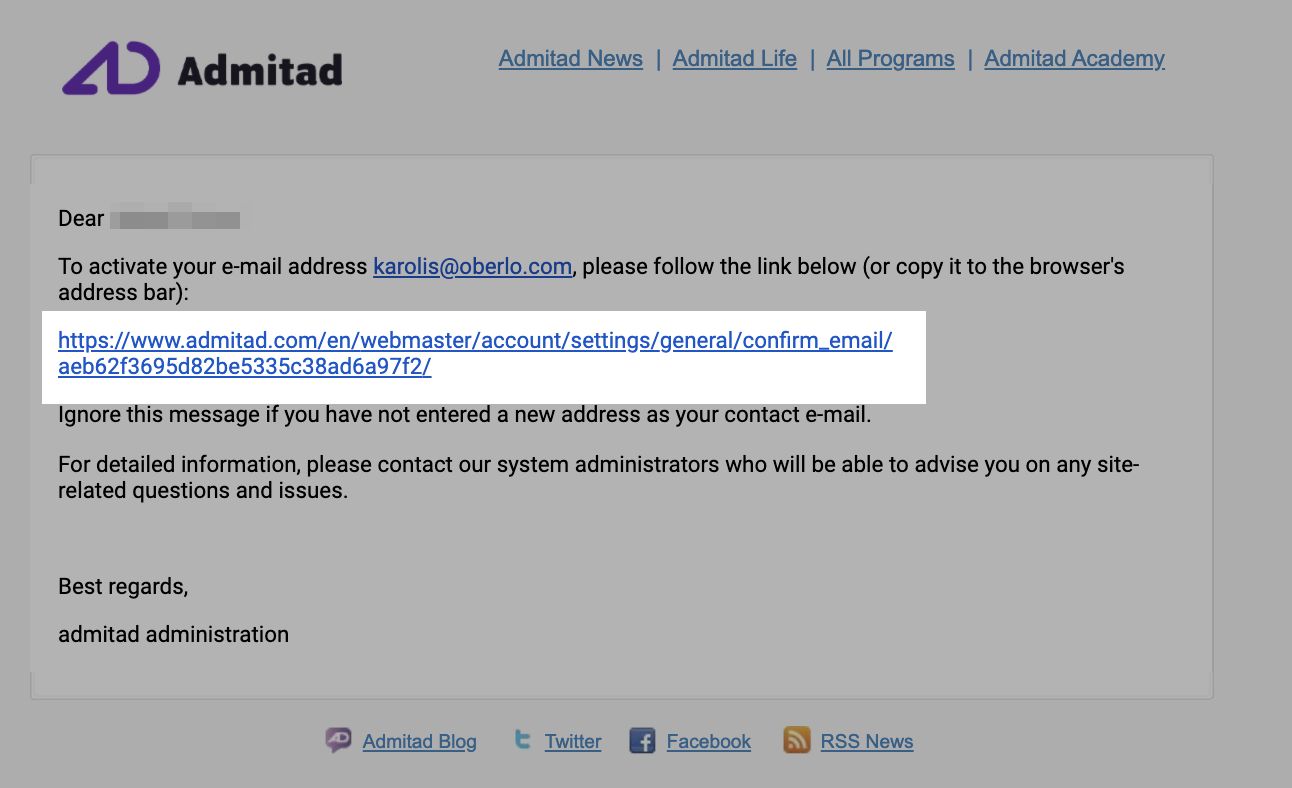1292x788 pixels.
Task: Open the Twitter footer link
Action: [573, 742]
